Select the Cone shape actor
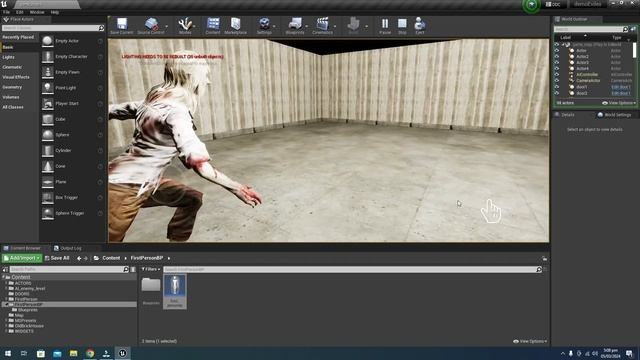Screen dimensions: 640x360 72,166
